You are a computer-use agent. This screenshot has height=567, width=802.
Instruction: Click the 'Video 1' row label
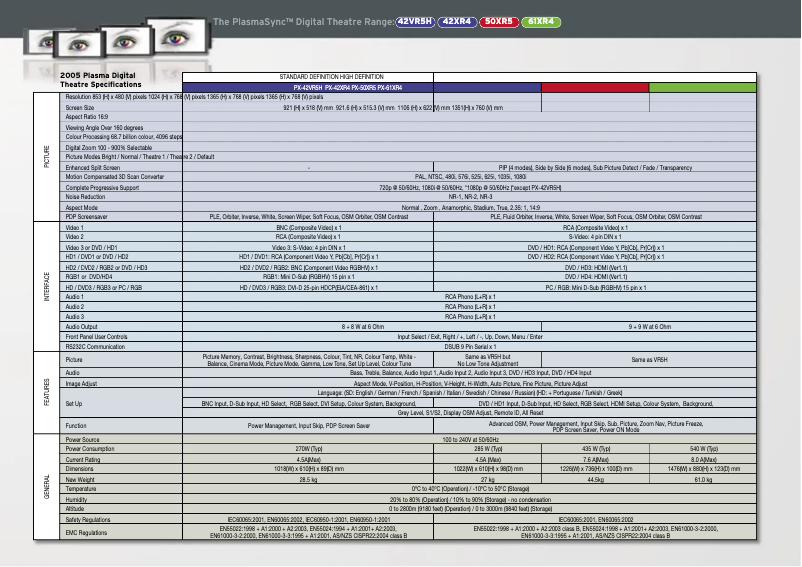pyautogui.click(x=74, y=228)
